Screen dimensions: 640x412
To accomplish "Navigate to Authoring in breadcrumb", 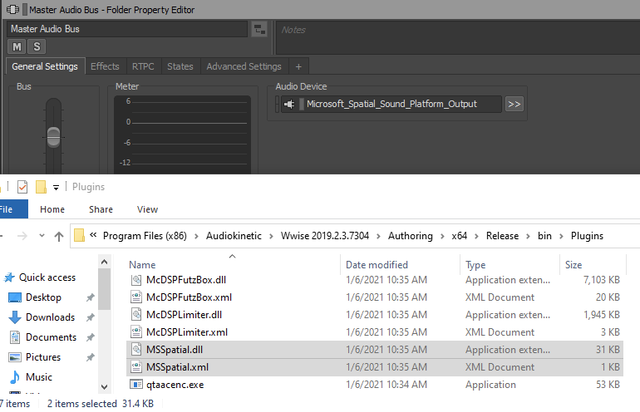I will [x=410, y=236].
